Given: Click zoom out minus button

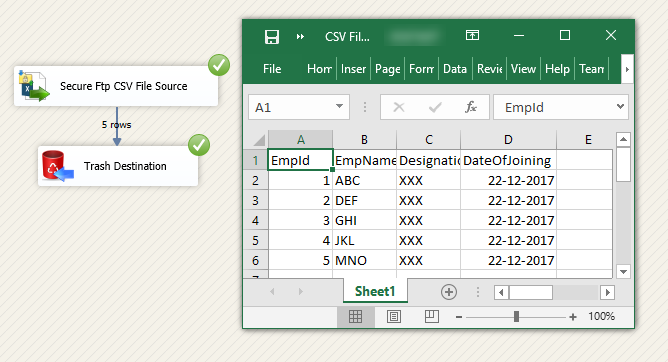Looking at the screenshot, I should pos(459,317).
